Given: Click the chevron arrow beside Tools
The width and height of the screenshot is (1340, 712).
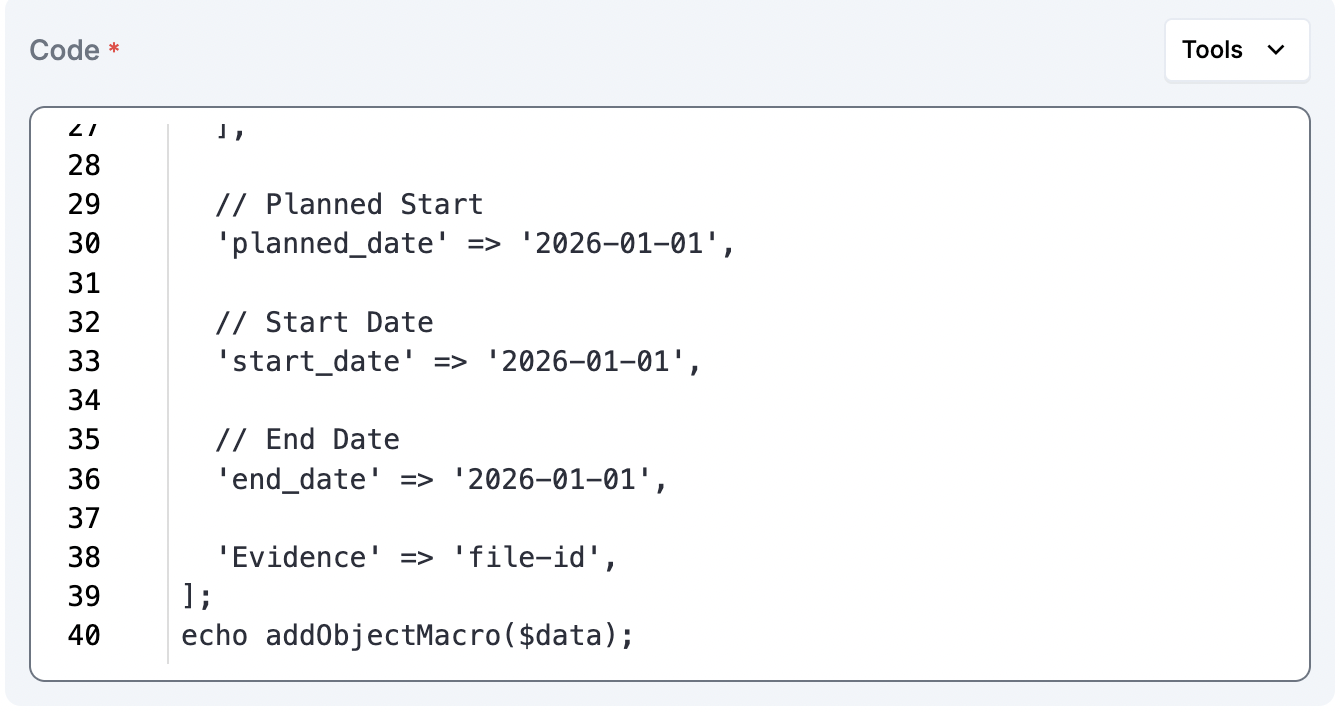Looking at the screenshot, I should (x=1276, y=50).
